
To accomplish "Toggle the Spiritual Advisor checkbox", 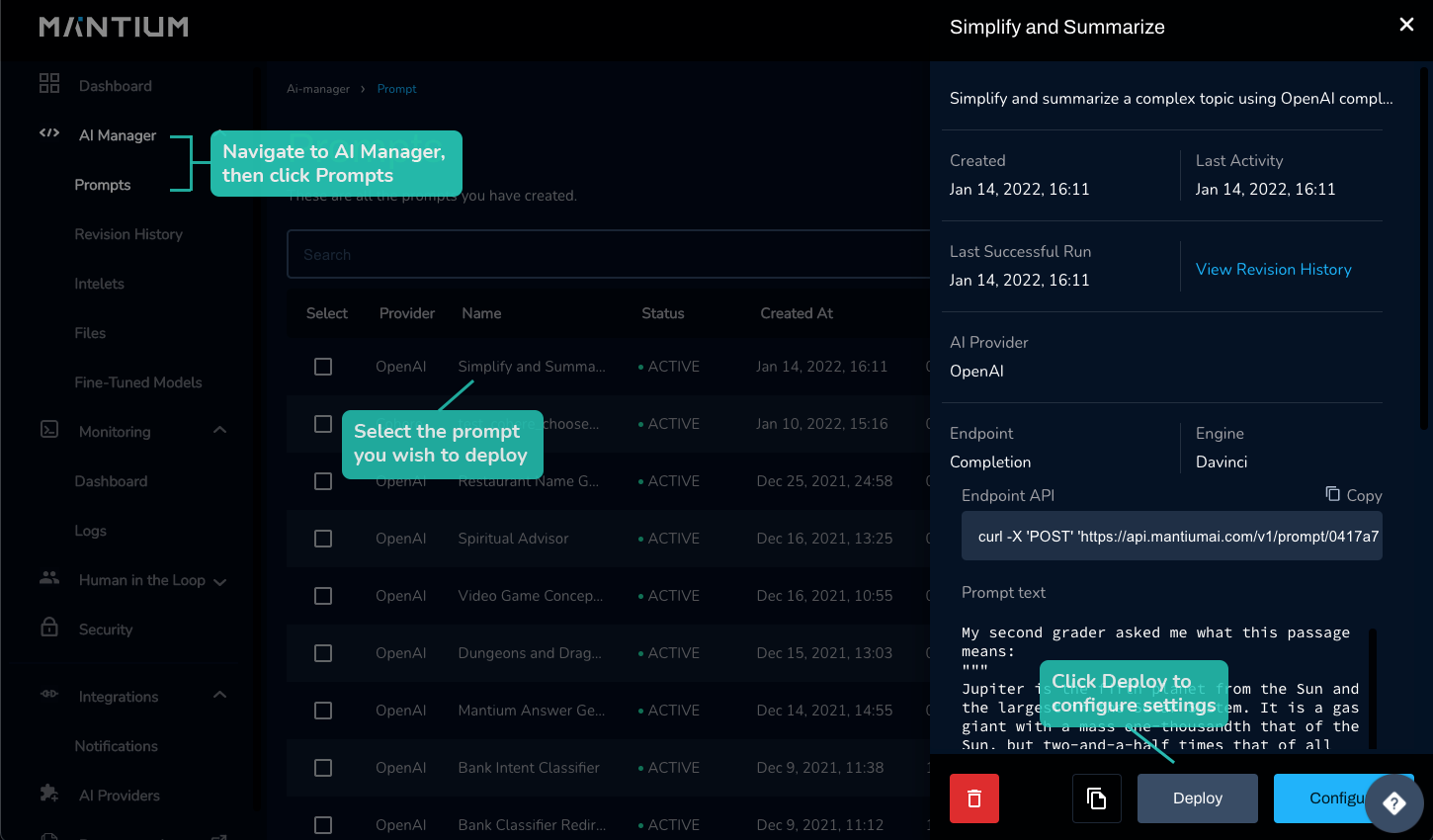I will [323, 539].
